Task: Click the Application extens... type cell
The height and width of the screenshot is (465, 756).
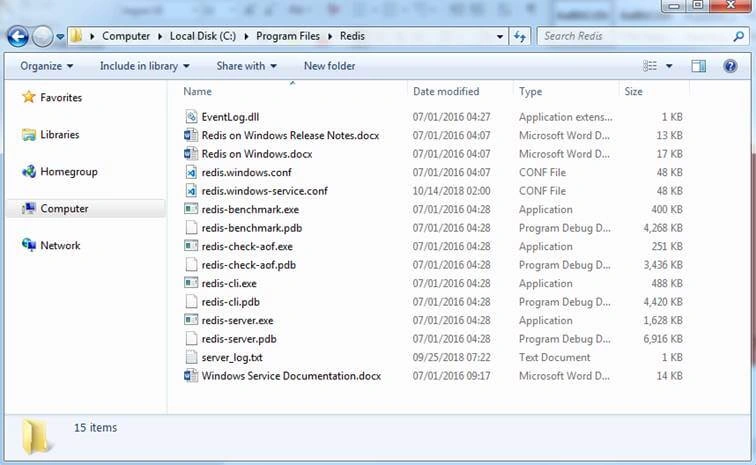Action: [x=566, y=117]
